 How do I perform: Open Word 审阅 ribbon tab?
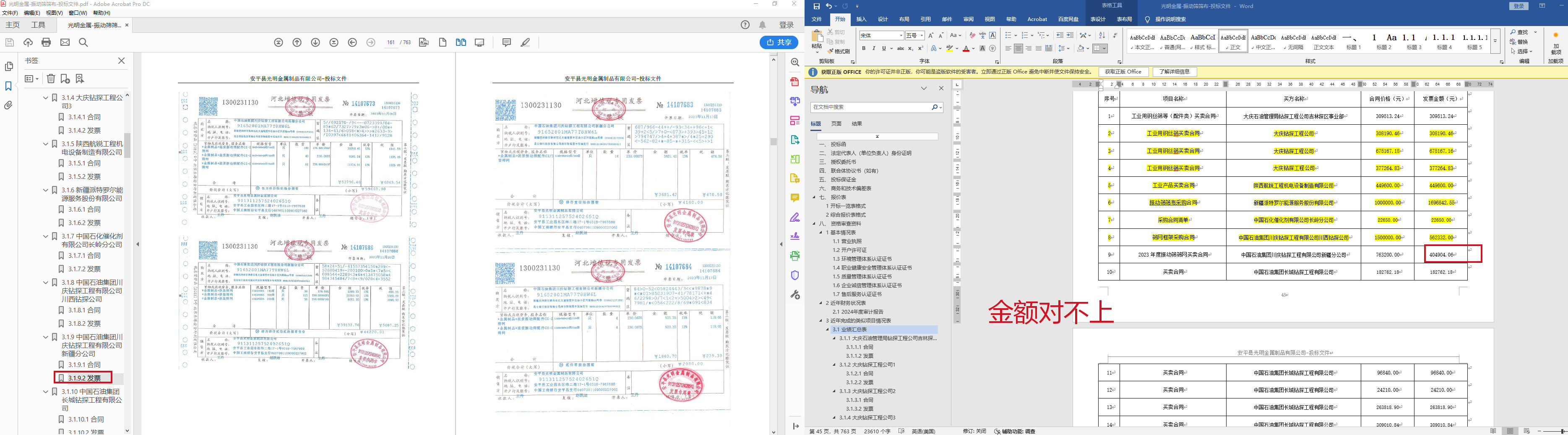coord(969,19)
